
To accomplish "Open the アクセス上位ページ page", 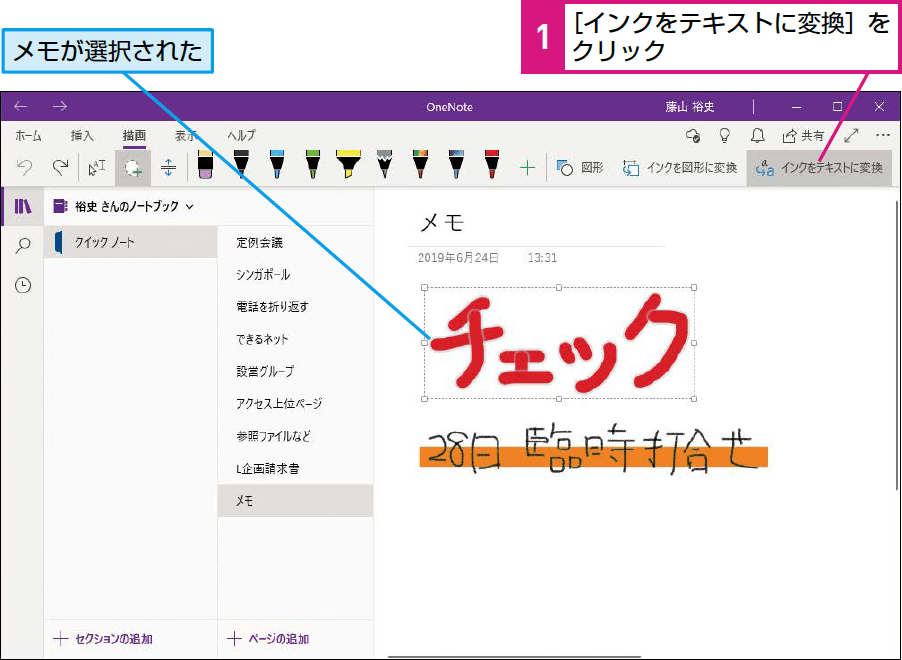I will click(295, 403).
